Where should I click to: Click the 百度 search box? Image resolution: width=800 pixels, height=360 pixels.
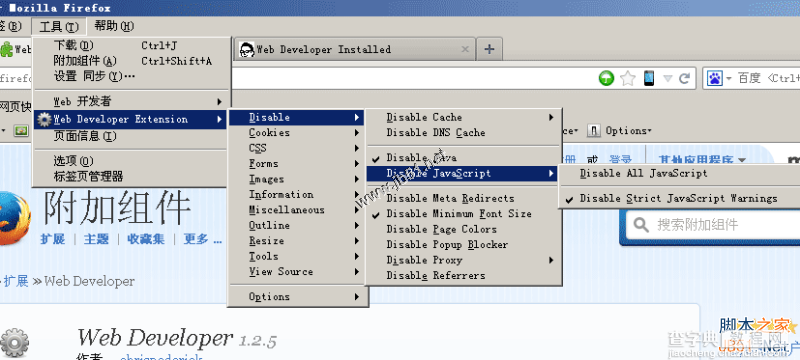pos(751,78)
